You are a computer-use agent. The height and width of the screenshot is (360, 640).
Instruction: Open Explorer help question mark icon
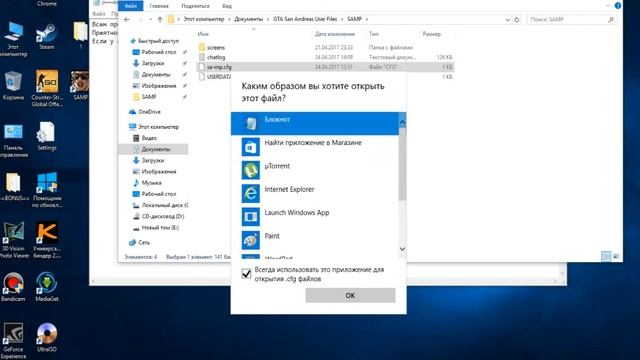618,6
